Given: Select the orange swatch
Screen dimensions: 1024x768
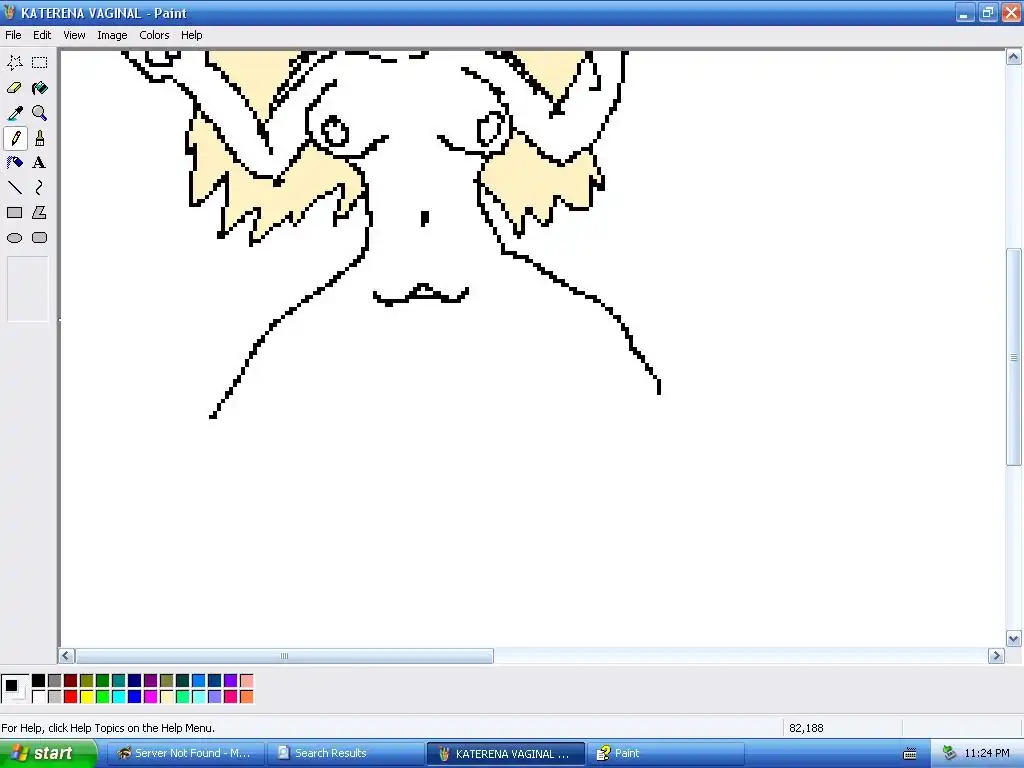Looking at the screenshot, I should [x=246, y=696].
